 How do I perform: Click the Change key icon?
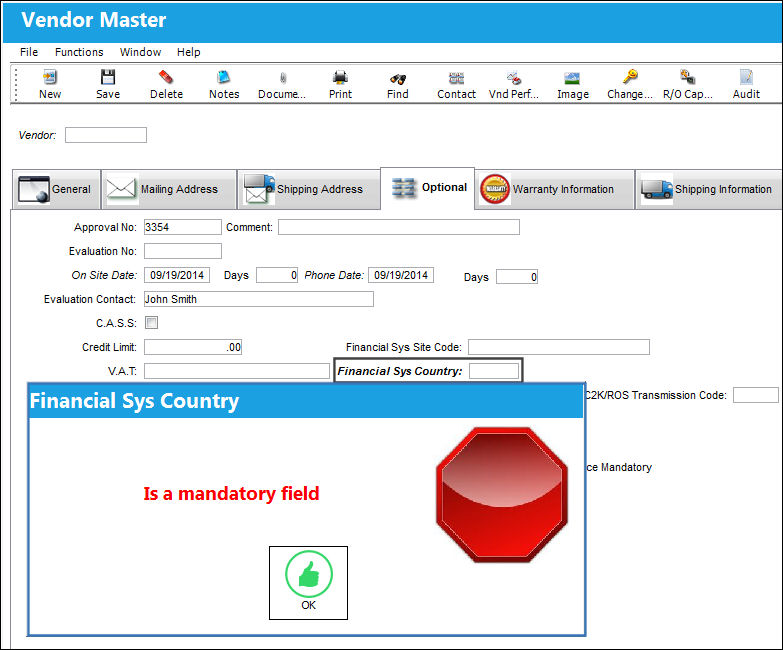pyautogui.click(x=630, y=76)
